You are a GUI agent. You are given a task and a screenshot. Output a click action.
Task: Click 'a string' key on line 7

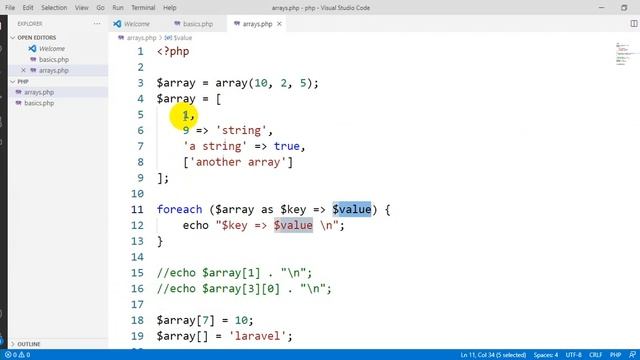point(215,146)
